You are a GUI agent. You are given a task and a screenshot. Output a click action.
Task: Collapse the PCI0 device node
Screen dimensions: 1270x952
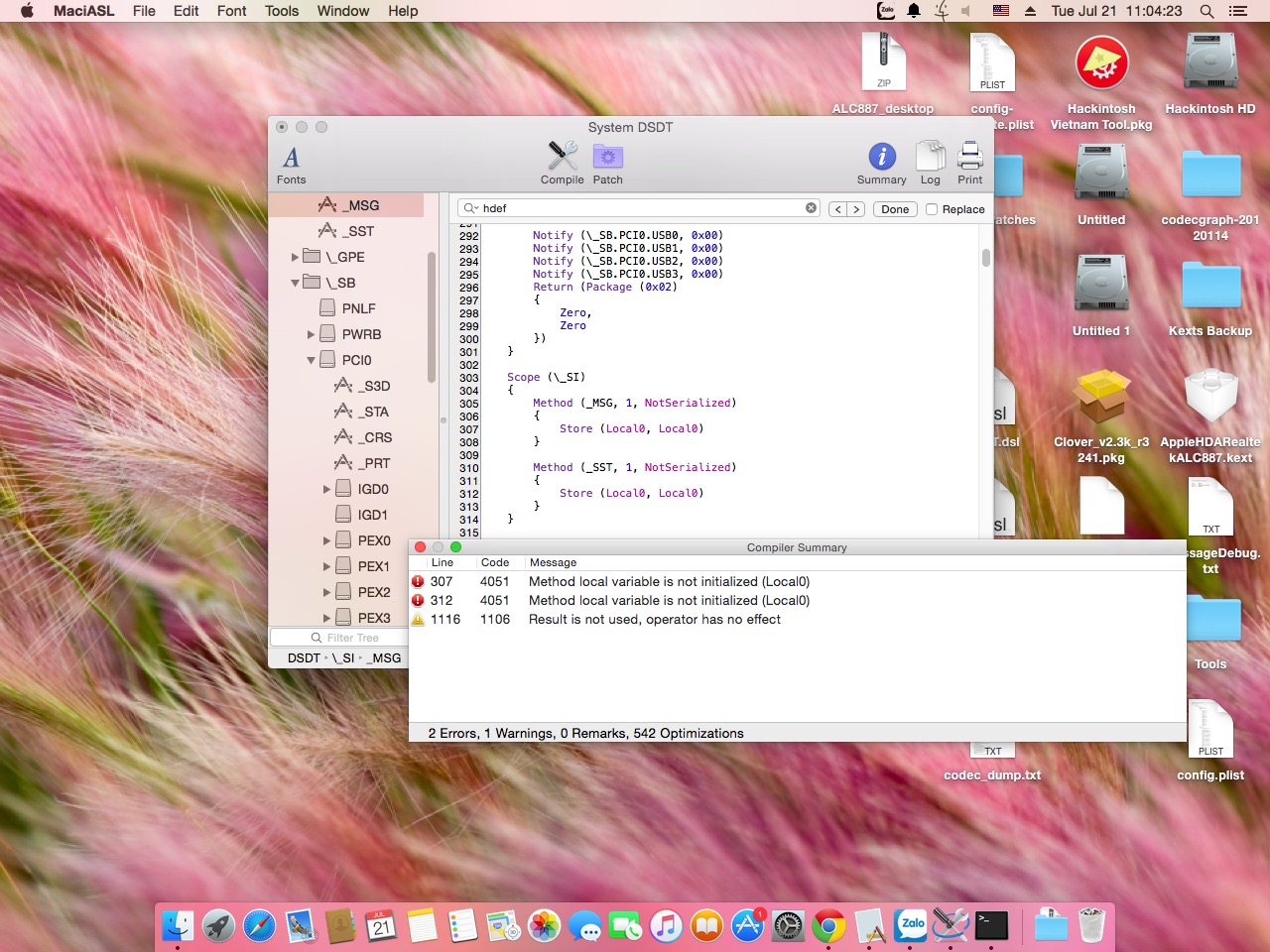point(311,360)
